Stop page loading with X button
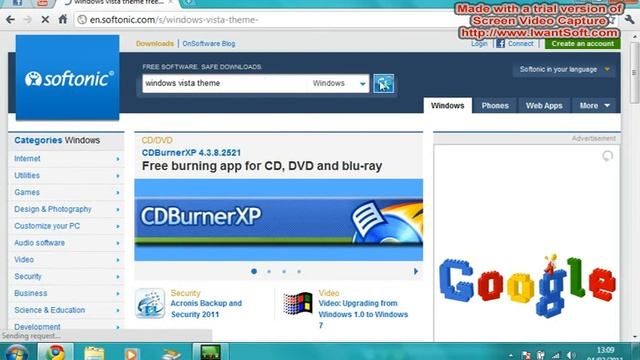 point(45,20)
